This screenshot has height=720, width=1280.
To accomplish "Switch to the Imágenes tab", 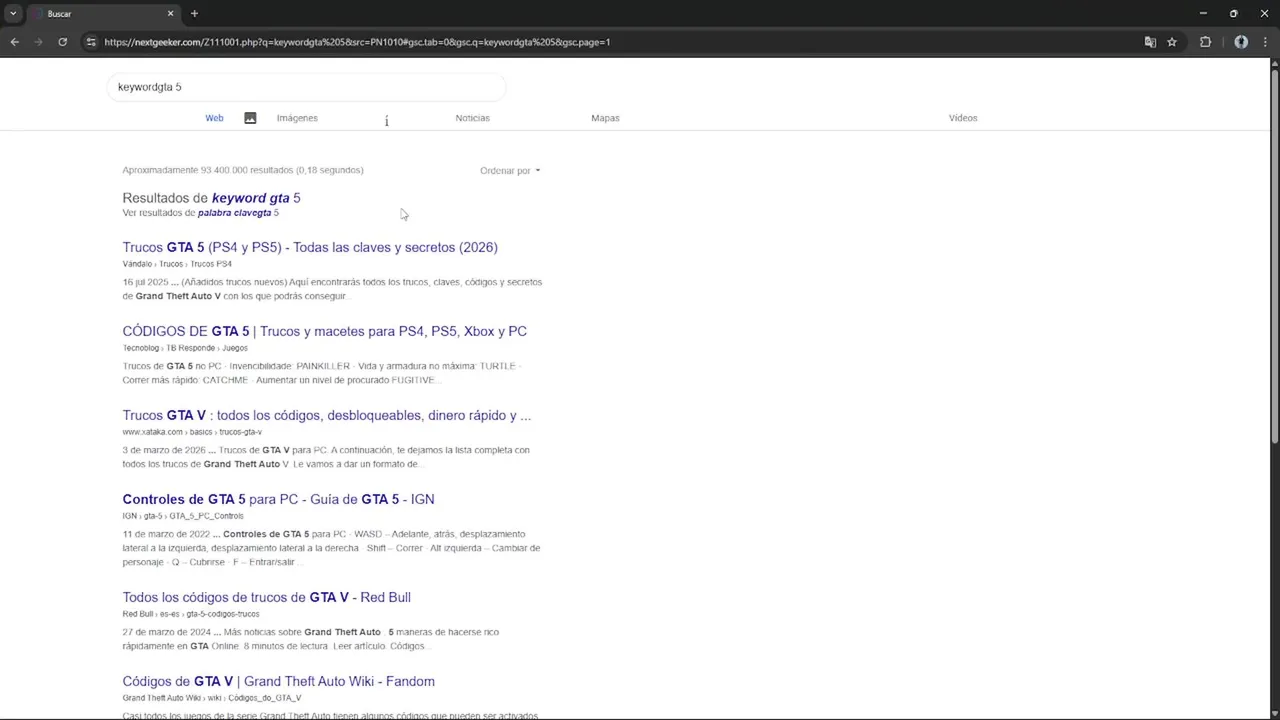I will pos(297,118).
